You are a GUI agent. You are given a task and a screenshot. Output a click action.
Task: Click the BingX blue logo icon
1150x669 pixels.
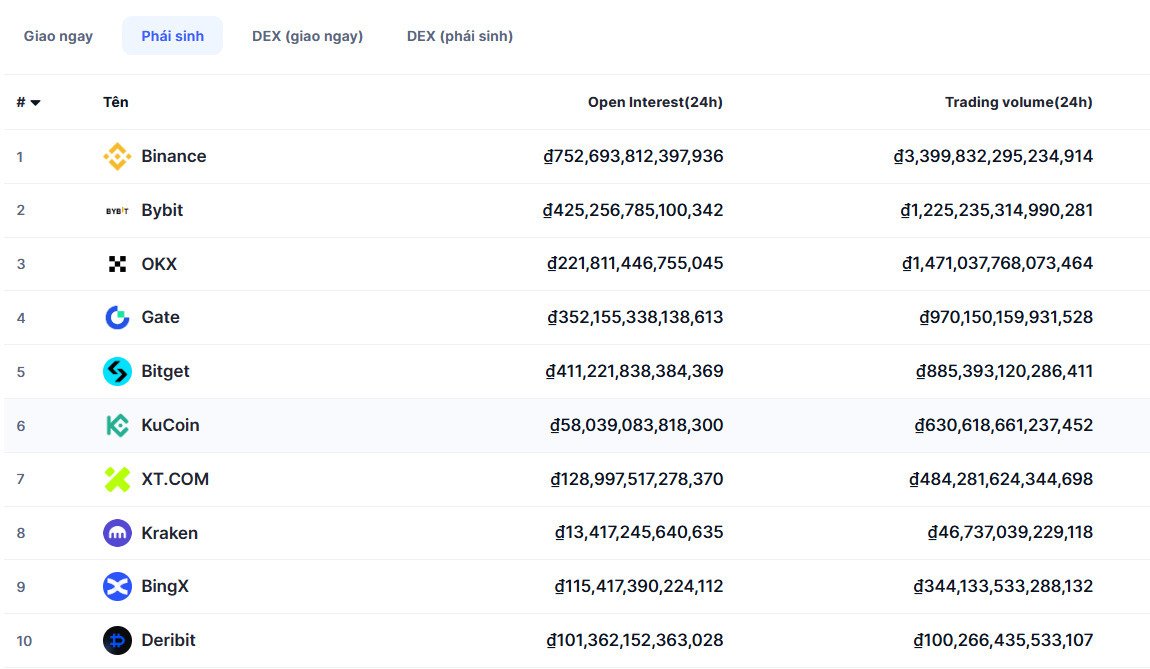tap(117, 587)
